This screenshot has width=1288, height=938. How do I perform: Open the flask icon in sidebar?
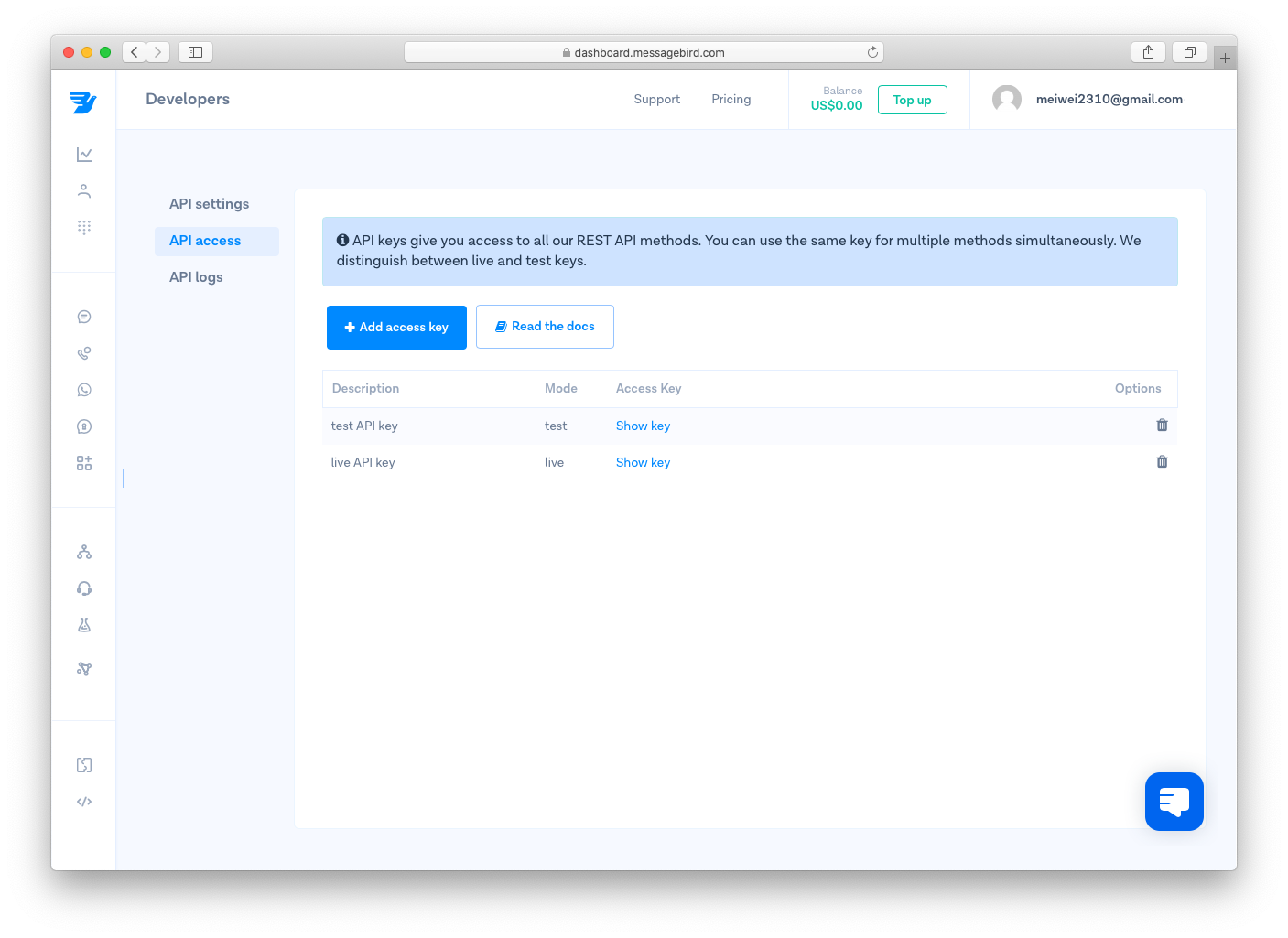(84, 625)
